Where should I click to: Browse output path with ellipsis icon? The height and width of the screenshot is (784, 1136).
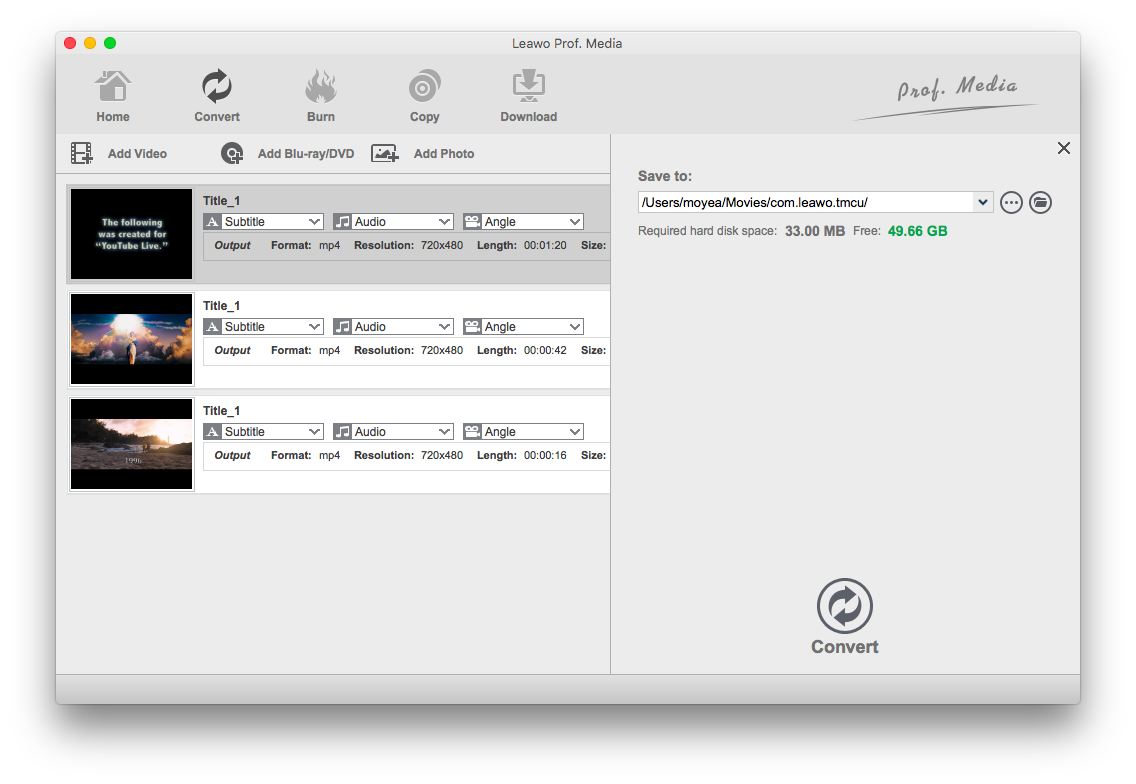(x=1011, y=203)
